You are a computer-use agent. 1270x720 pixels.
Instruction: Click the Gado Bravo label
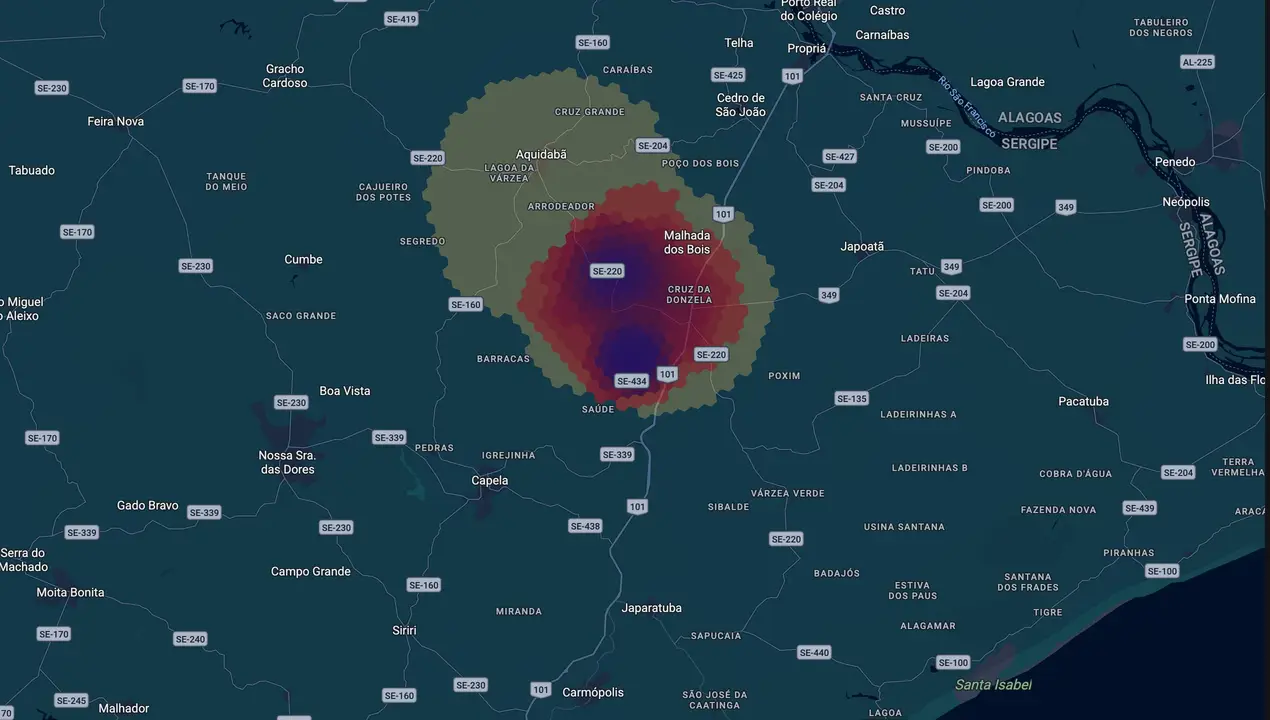148,506
